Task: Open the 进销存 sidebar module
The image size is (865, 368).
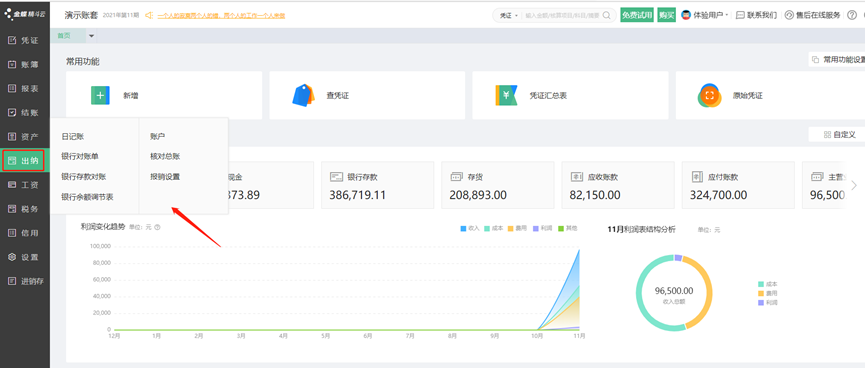Action: pyautogui.click(x=24, y=281)
